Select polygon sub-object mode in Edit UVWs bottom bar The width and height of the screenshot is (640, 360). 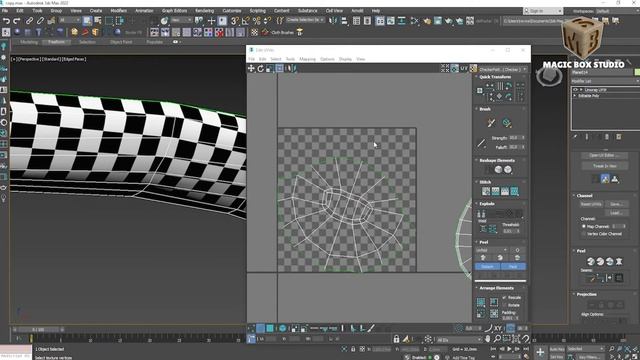click(x=270, y=328)
